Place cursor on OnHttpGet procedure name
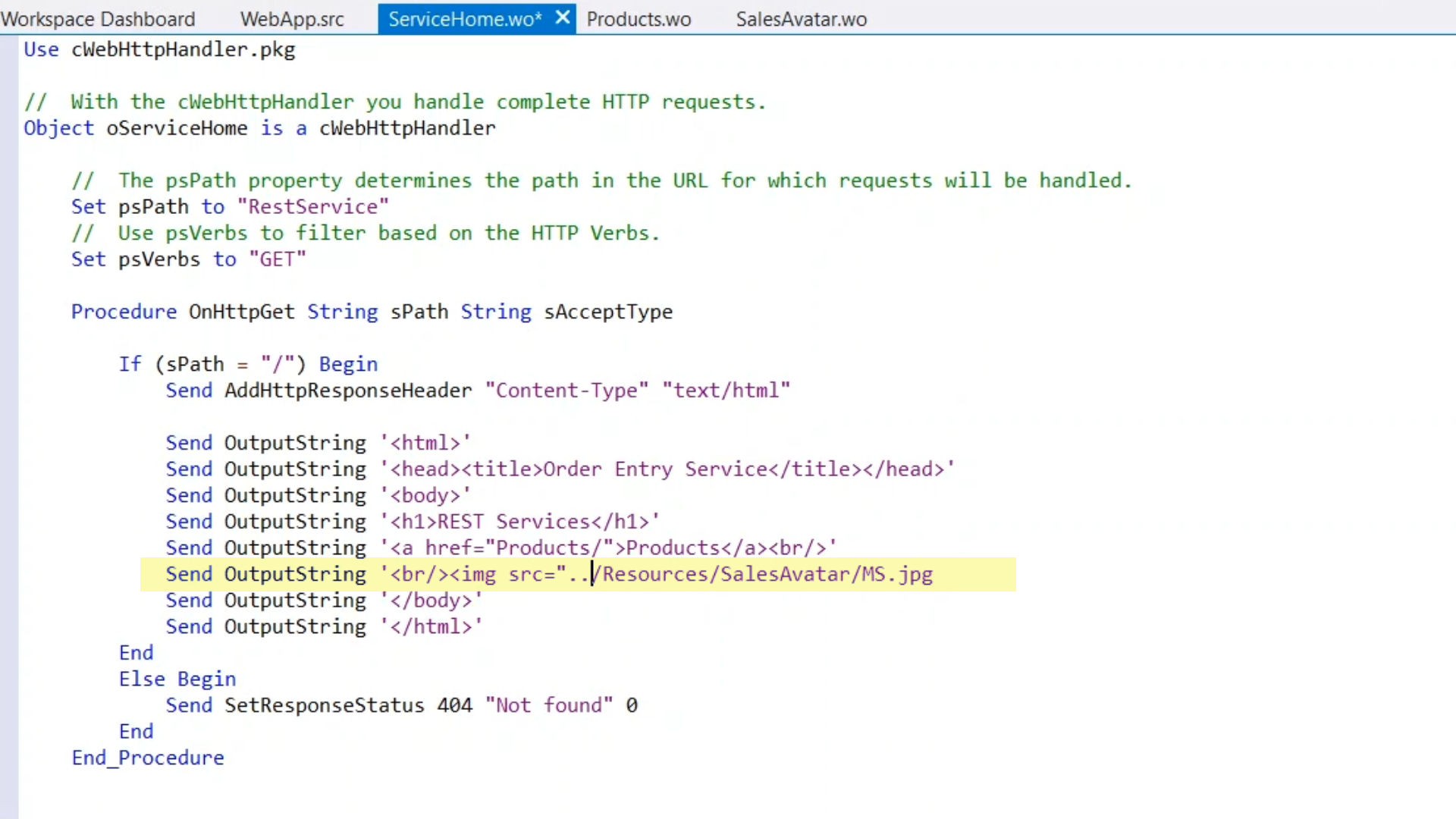Screen dimensions: 1456x819 click(x=241, y=312)
